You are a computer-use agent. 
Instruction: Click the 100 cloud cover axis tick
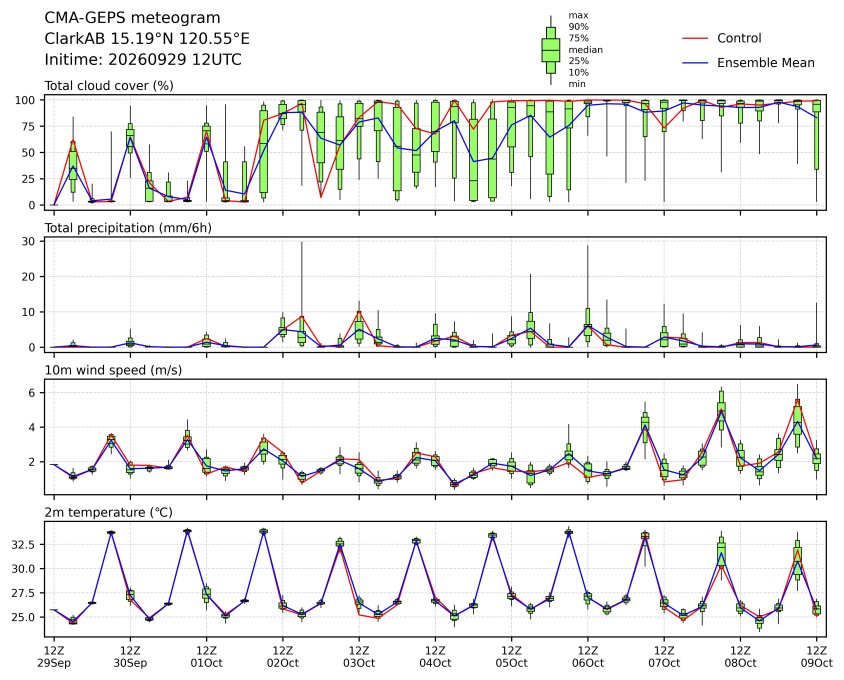click(x=25, y=100)
